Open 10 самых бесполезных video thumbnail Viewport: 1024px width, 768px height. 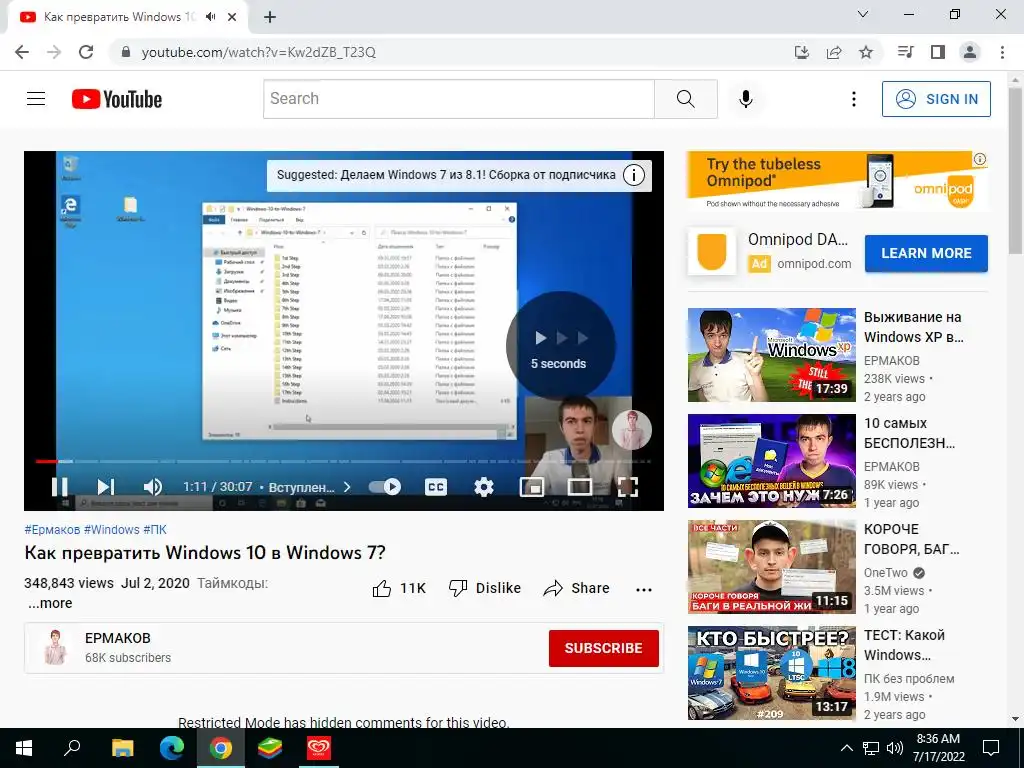click(x=771, y=461)
